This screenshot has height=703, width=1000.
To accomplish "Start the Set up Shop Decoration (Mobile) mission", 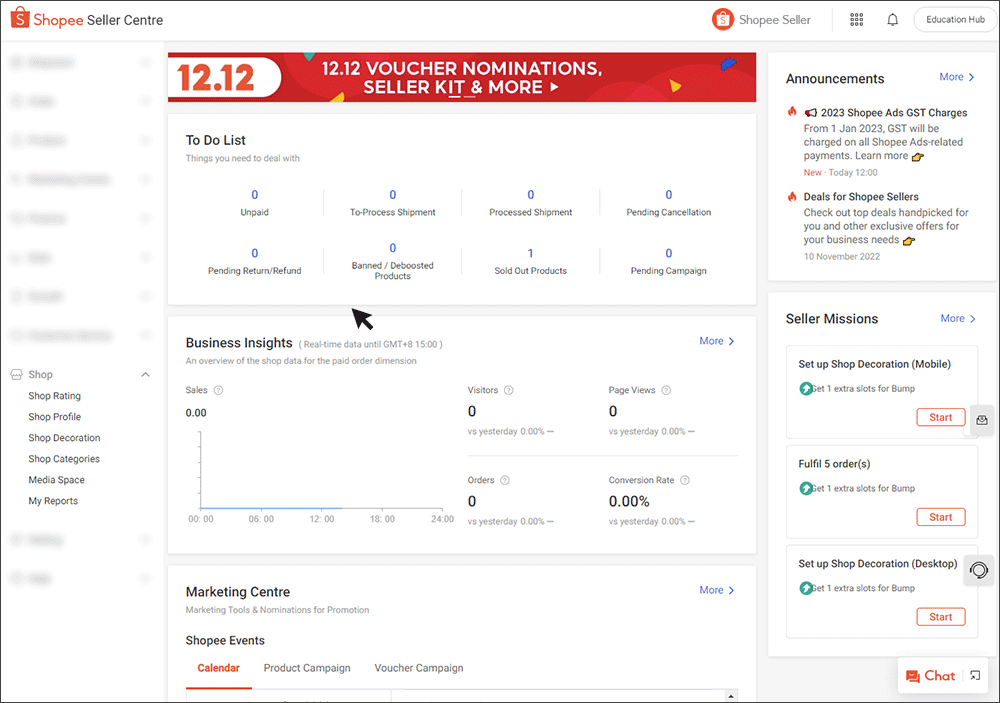I will (940, 417).
